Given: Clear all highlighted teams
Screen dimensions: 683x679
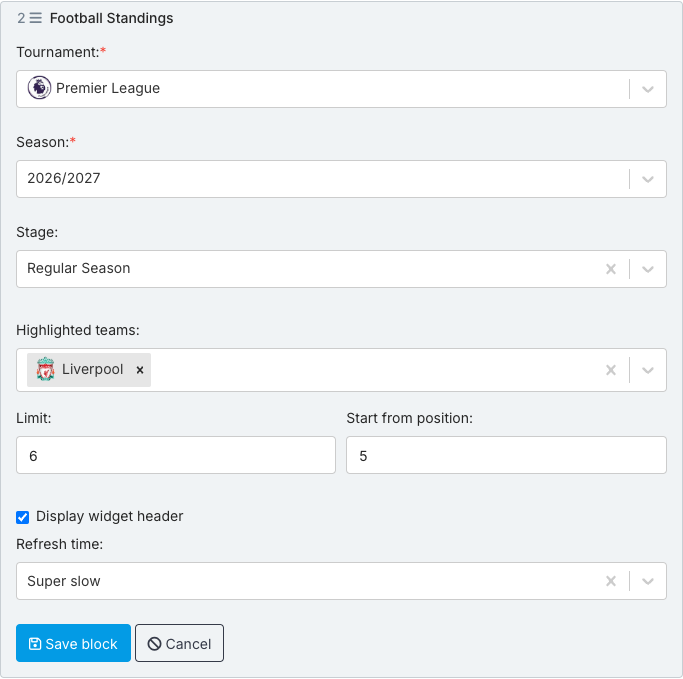Looking at the screenshot, I should click(x=611, y=370).
